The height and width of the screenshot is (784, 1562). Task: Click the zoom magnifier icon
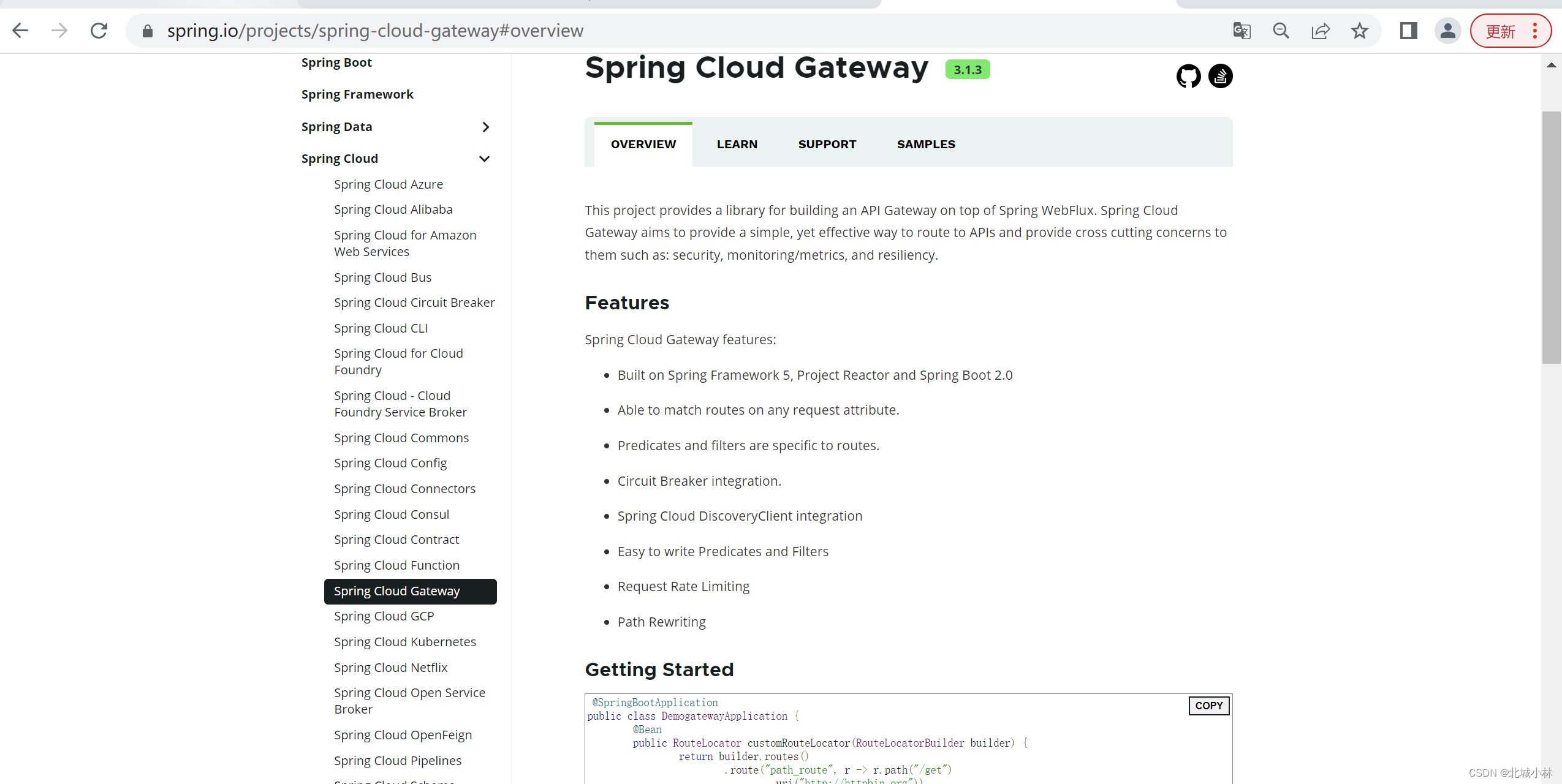tap(1281, 31)
